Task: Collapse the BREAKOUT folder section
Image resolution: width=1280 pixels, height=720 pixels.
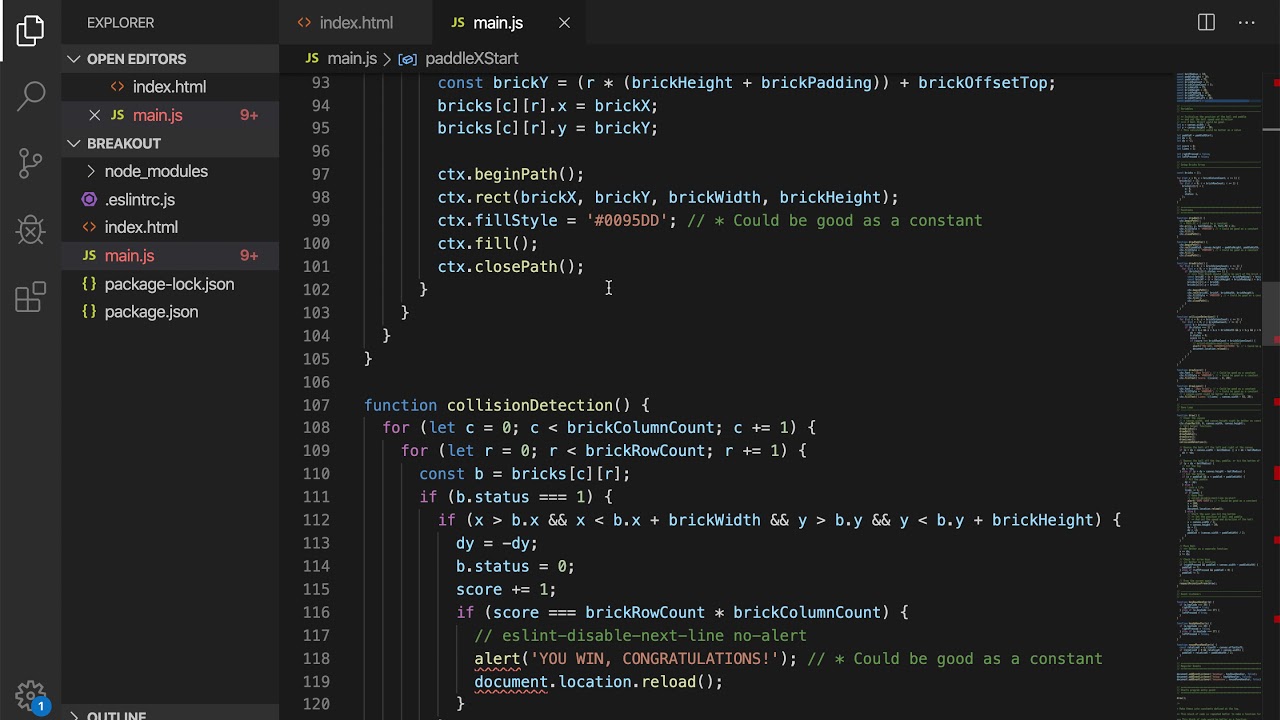Action: [x=170, y=143]
